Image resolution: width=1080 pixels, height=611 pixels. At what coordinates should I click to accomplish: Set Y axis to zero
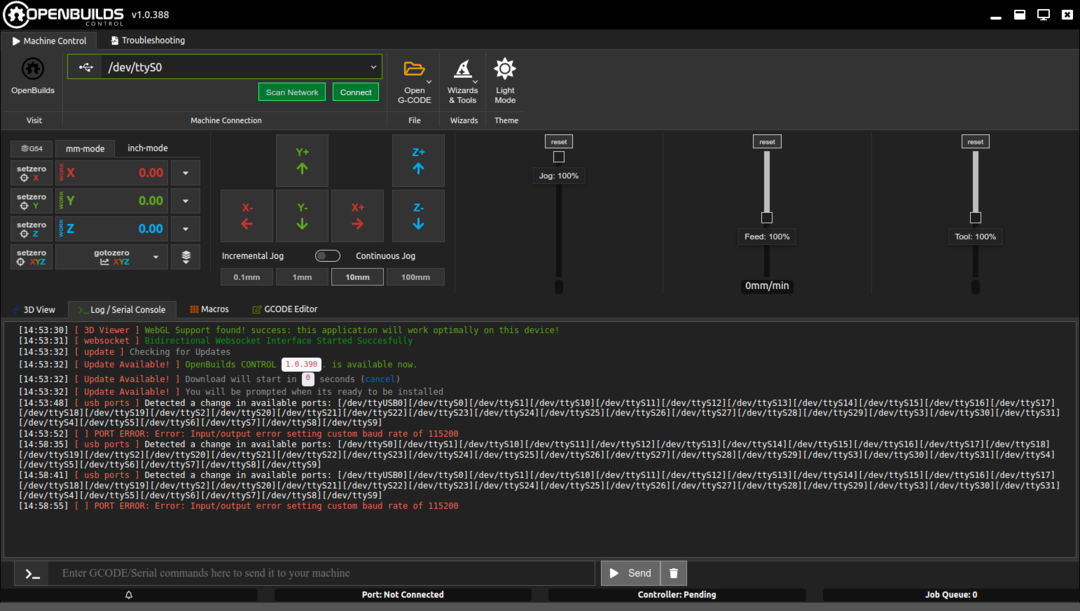[x=32, y=201]
